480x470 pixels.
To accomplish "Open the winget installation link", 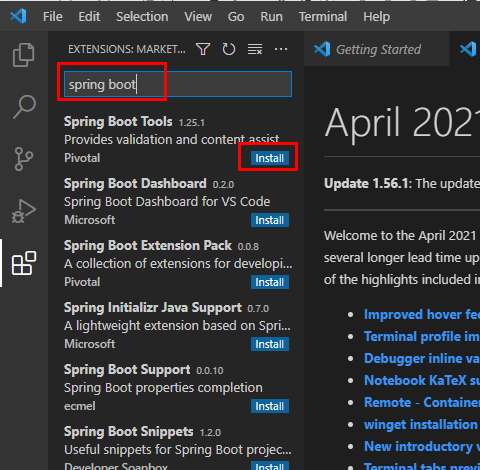I will click(421, 424).
